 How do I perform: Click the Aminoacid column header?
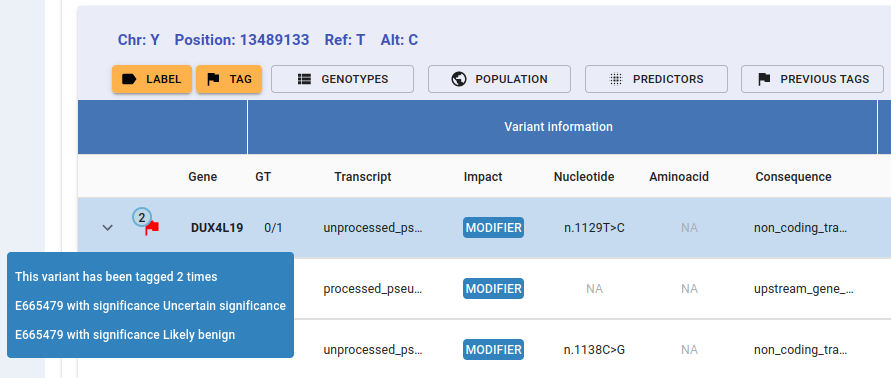[x=679, y=177]
